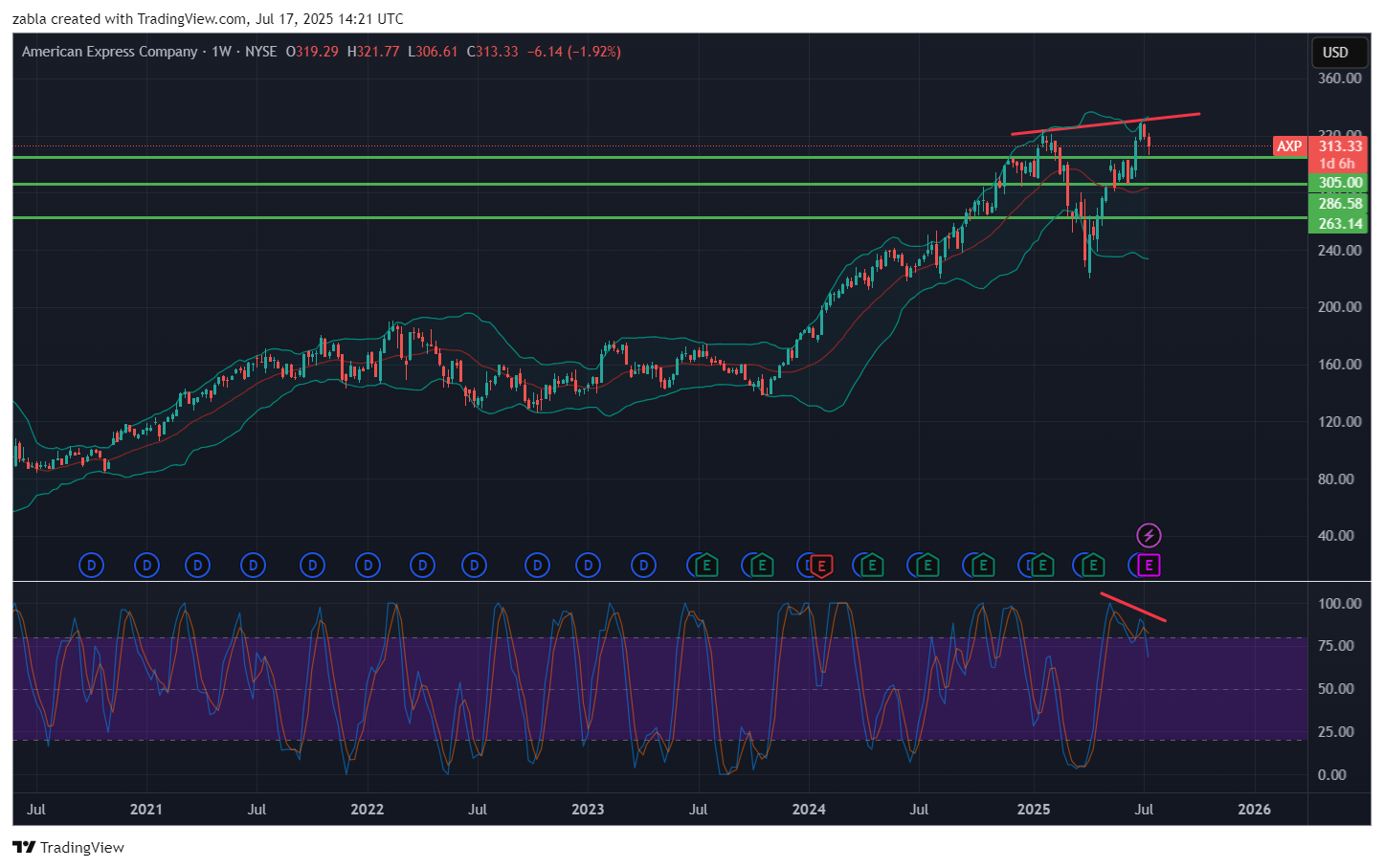The width and height of the screenshot is (1384, 868).
Task: Select the July 2022 dividend marker
Action: 474,566
